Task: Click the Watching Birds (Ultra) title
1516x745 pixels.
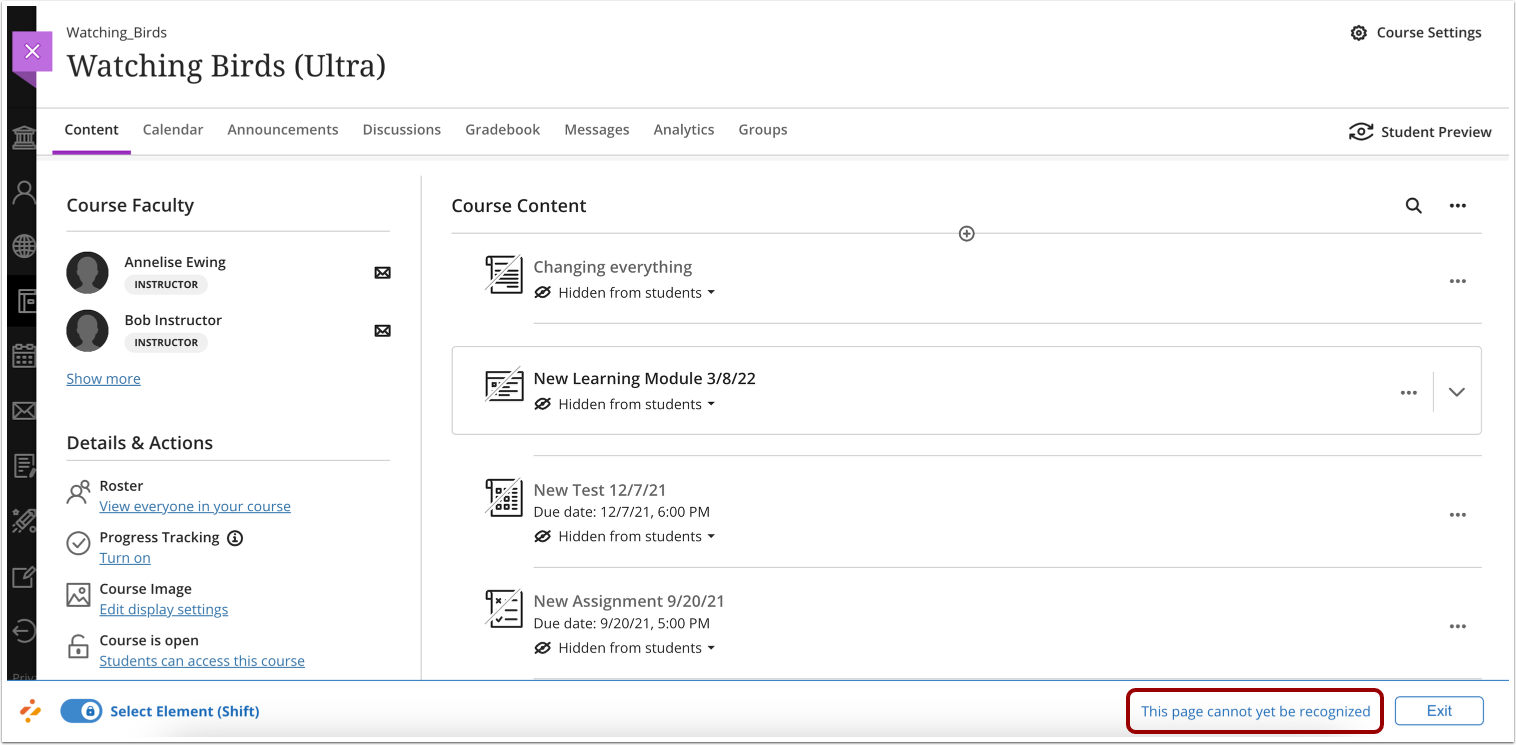Action: 226,66
